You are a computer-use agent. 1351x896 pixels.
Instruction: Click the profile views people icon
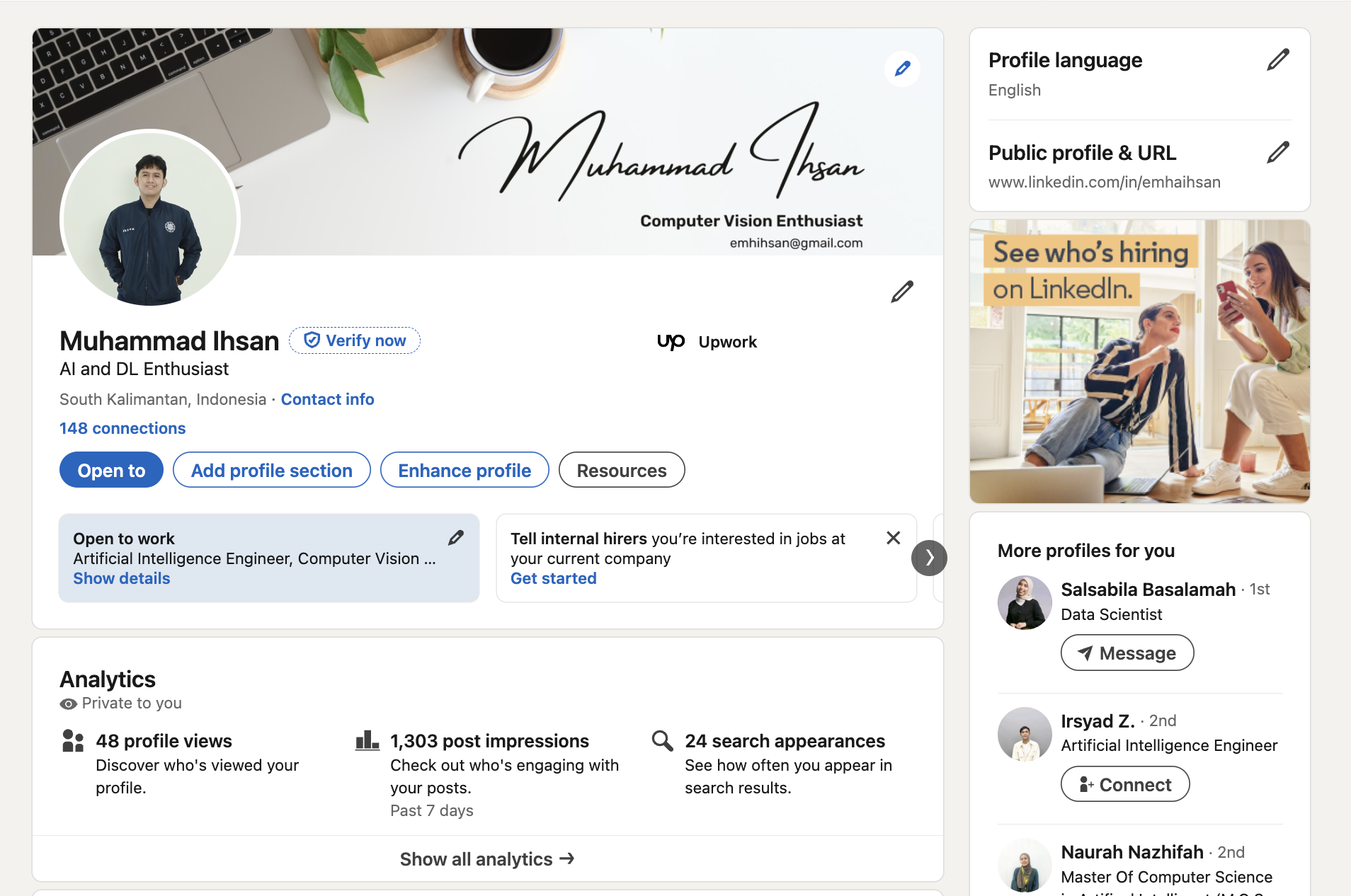click(73, 741)
